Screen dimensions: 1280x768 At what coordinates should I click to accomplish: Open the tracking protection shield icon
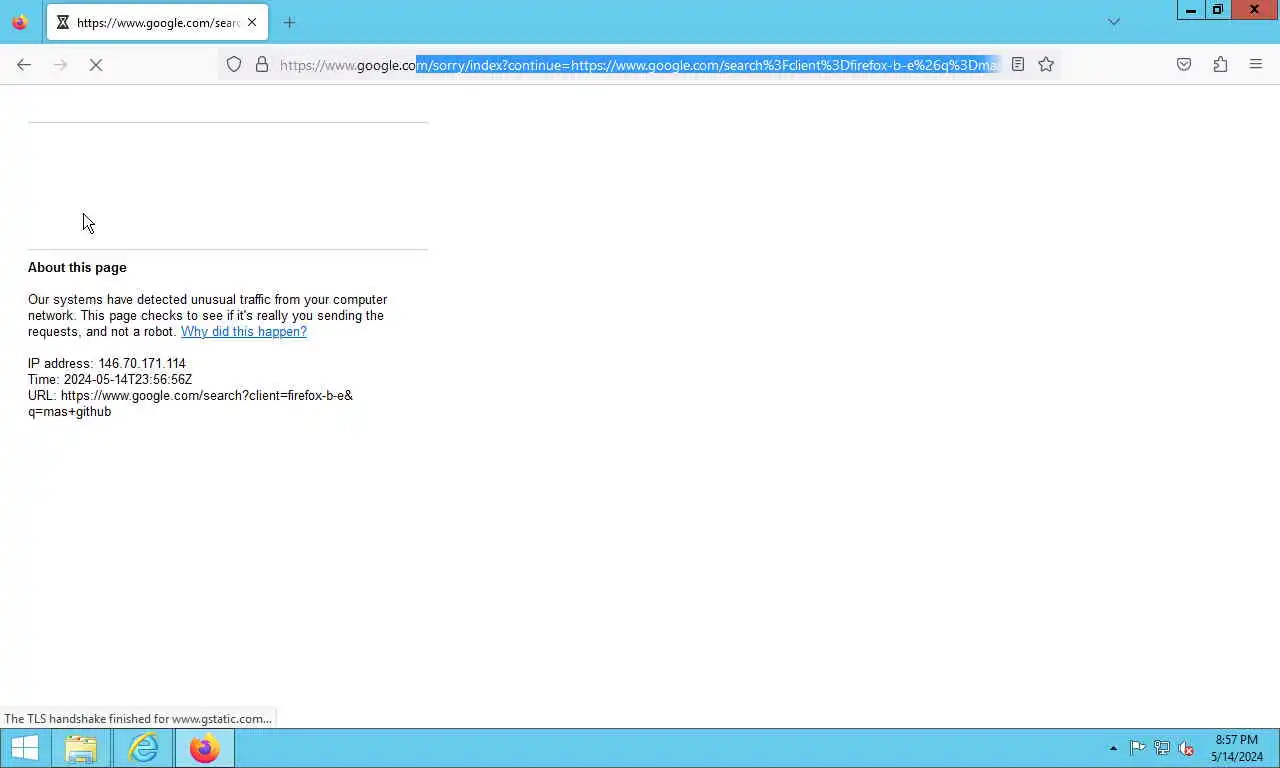pos(234,65)
